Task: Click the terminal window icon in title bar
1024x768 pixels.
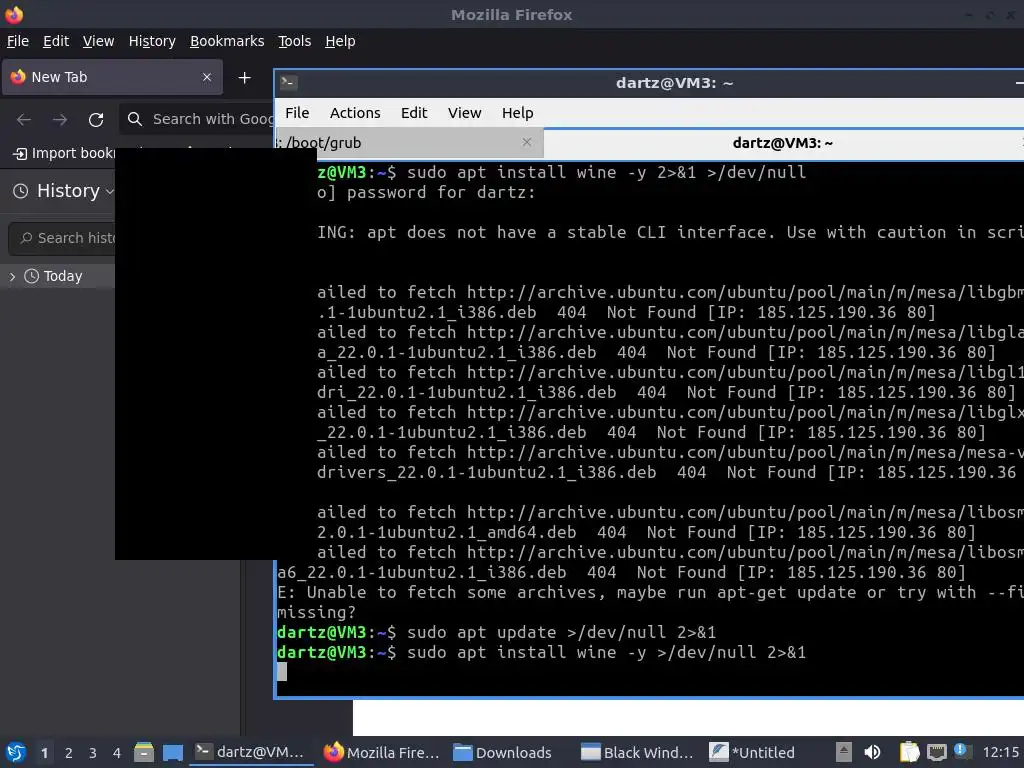Action: click(288, 83)
